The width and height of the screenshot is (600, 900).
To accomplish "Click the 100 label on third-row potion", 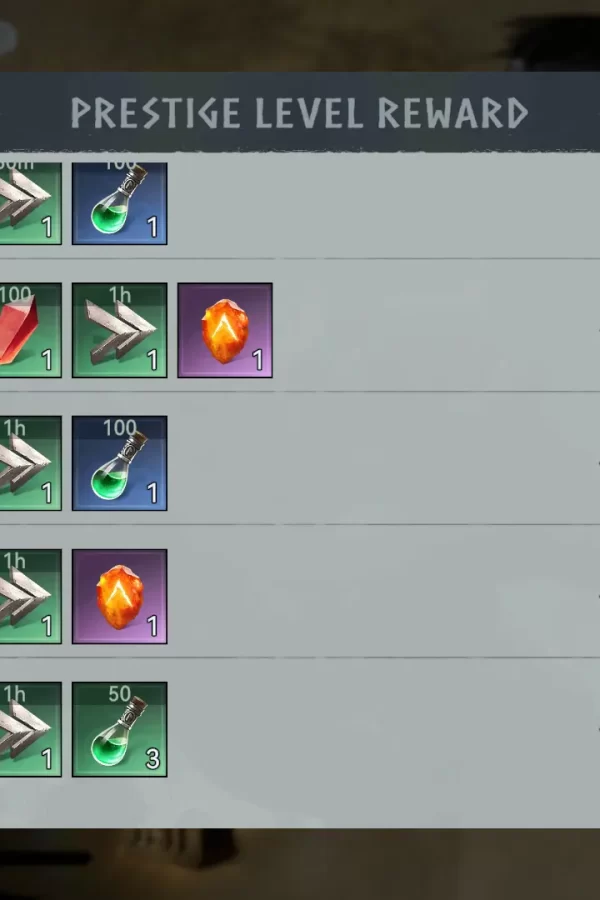I will pyautogui.click(x=119, y=428).
